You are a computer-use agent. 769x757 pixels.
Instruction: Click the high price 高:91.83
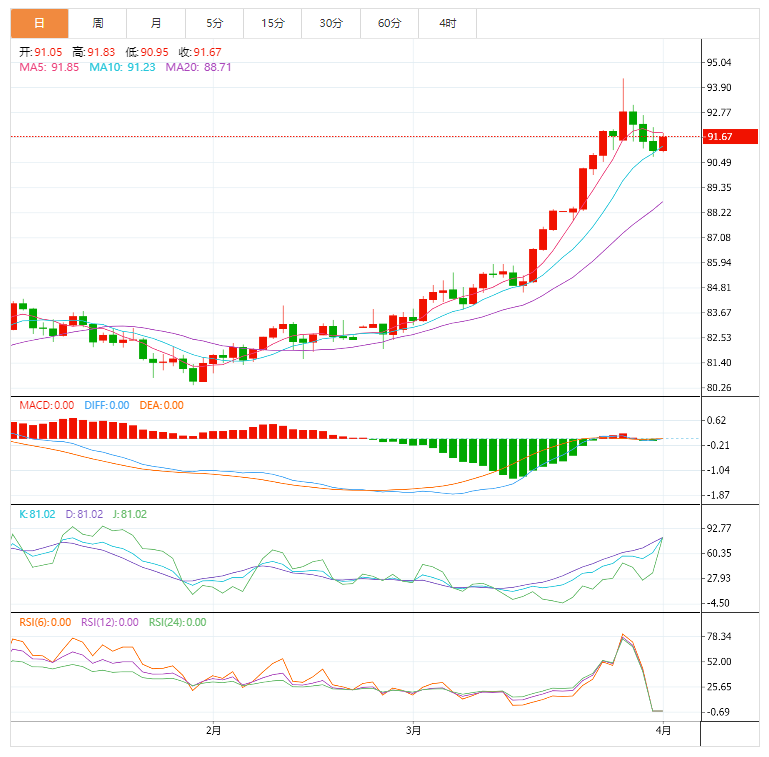tap(94, 52)
